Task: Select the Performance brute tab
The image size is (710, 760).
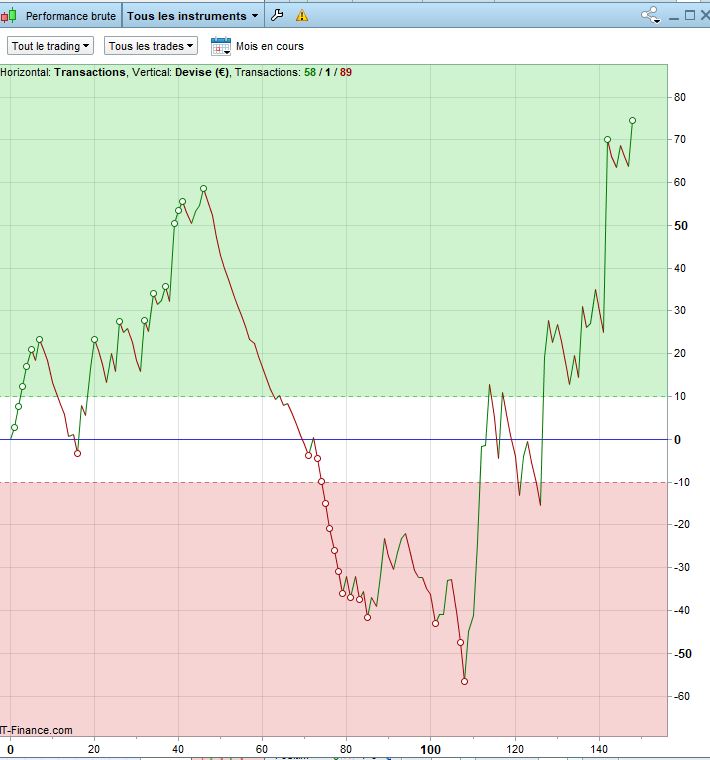Action: point(71,16)
